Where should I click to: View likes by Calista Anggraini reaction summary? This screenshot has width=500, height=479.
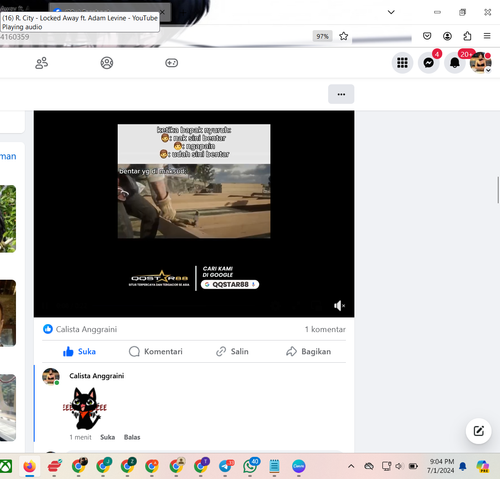coord(80,329)
